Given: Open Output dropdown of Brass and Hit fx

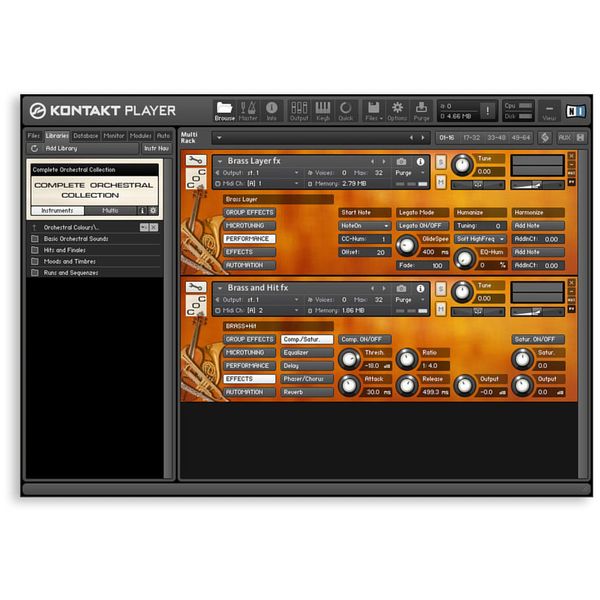Looking at the screenshot, I should (x=296, y=300).
